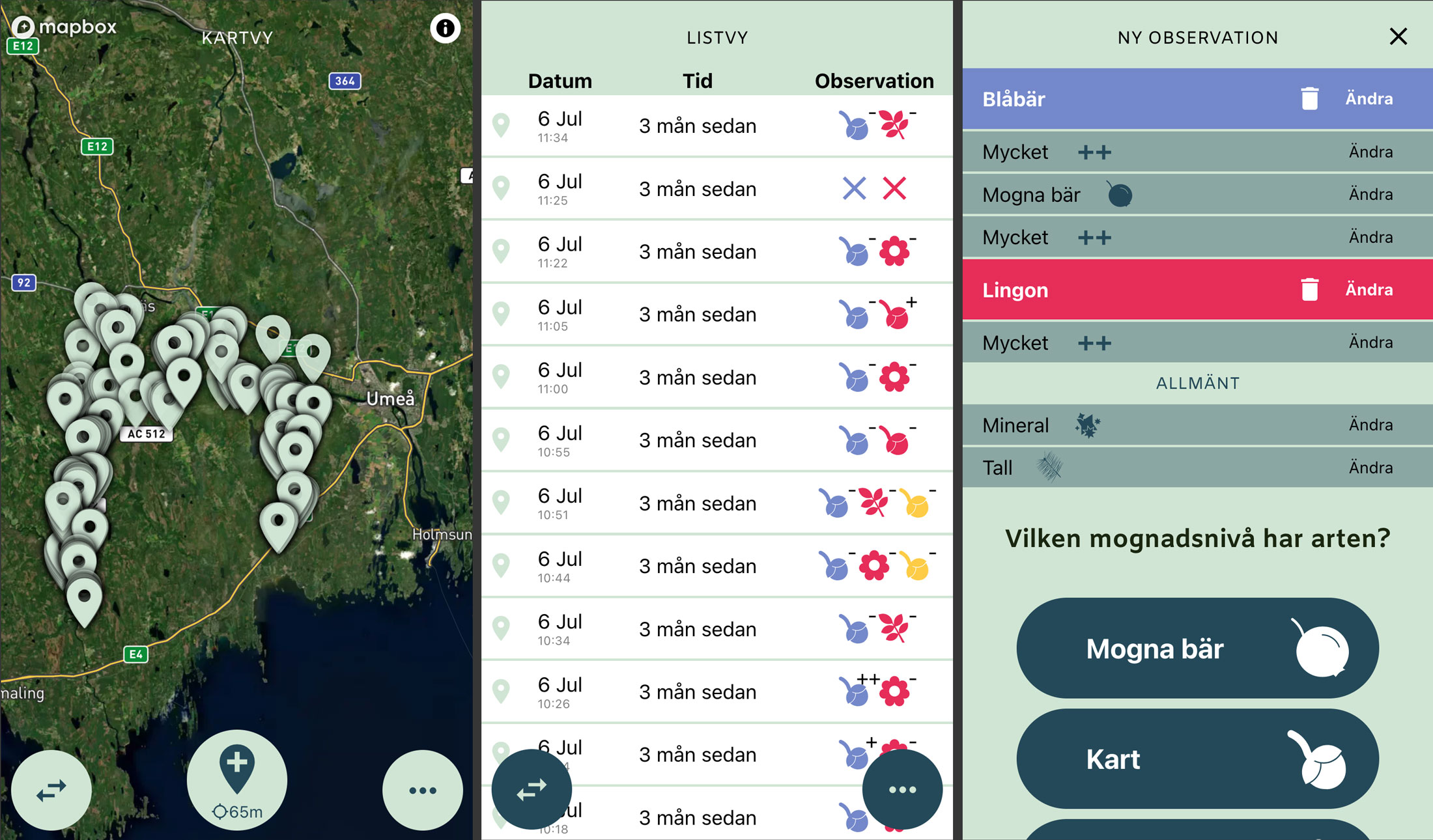Edit the Tall row with Ändra
Screen dimensions: 1433x840
[1370, 468]
